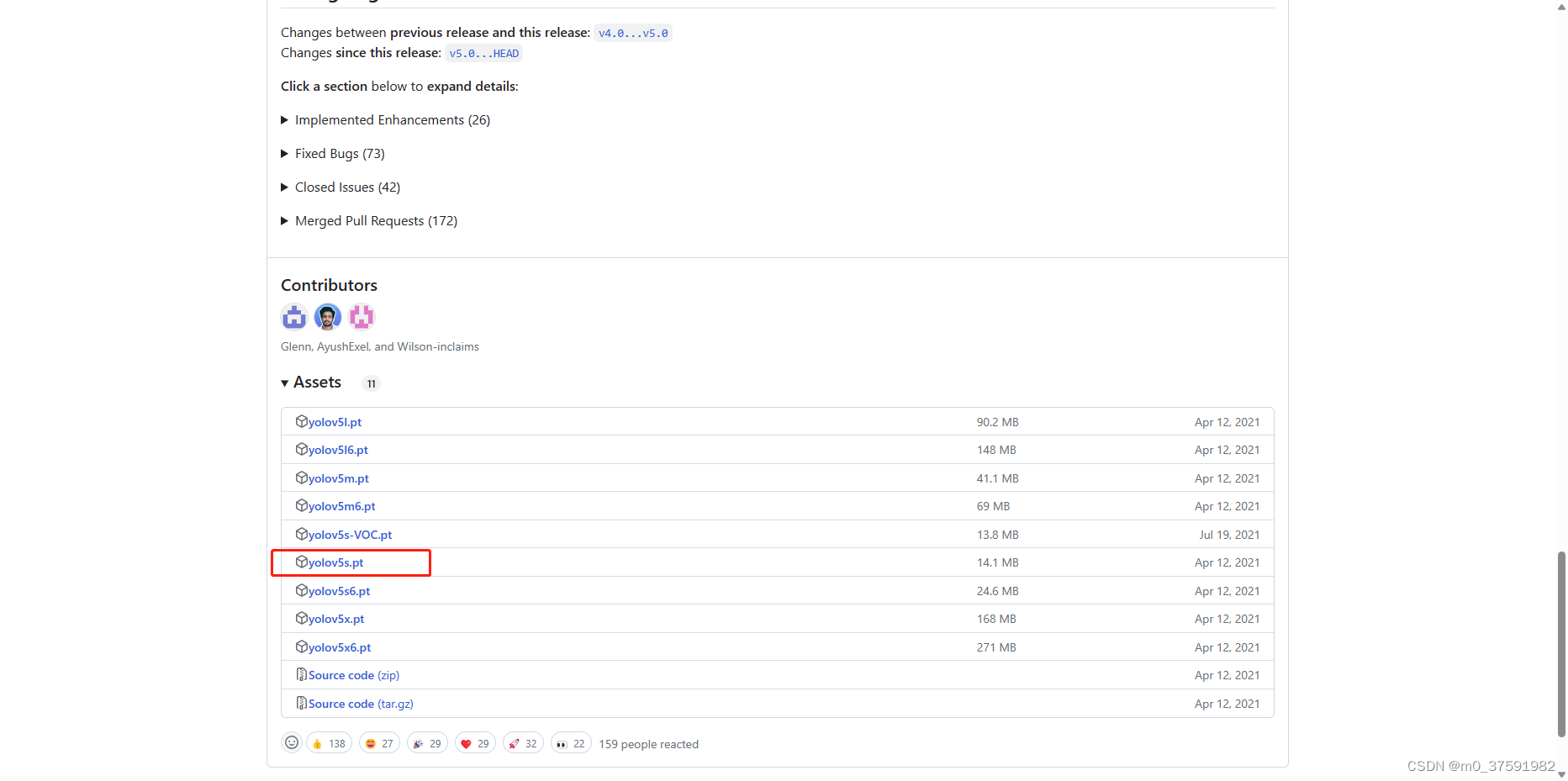Image resolution: width=1568 pixels, height=781 pixels.
Task: Click the package icon beside yolov5s6.pt
Action: point(301,590)
